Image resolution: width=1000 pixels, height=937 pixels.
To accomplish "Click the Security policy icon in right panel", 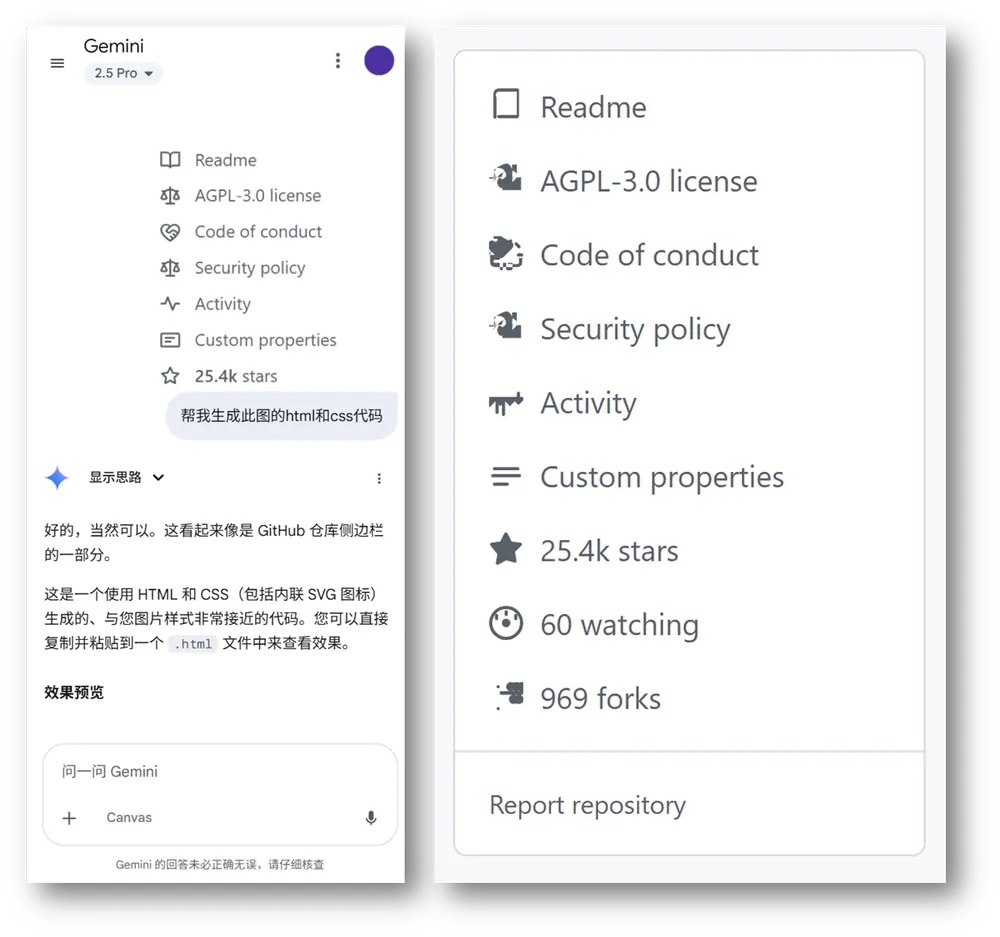I will pyautogui.click(x=506, y=326).
